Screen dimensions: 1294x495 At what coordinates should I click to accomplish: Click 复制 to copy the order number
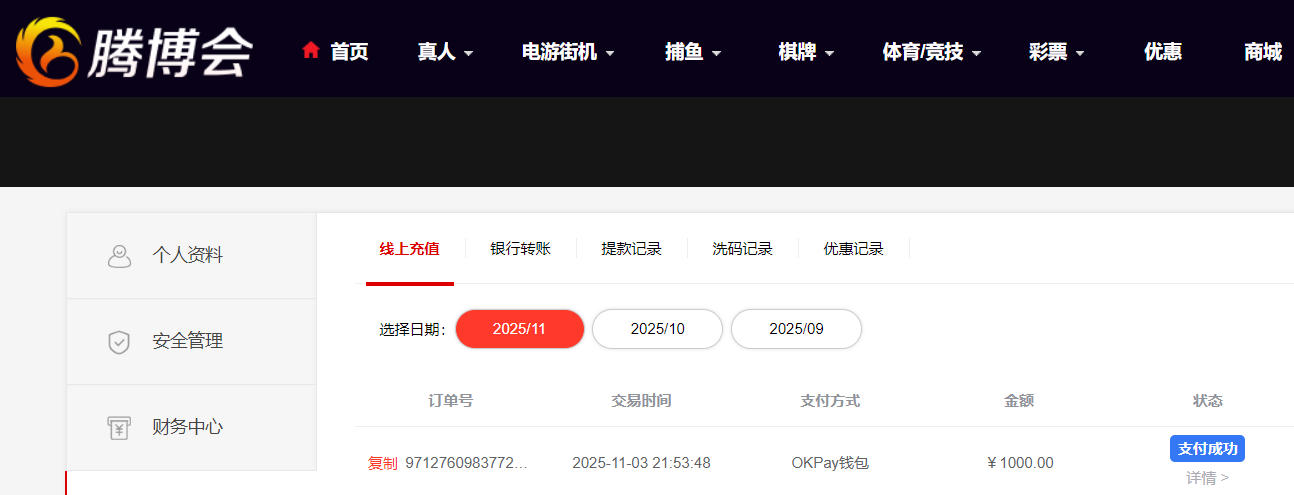pyautogui.click(x=382, y=463)
